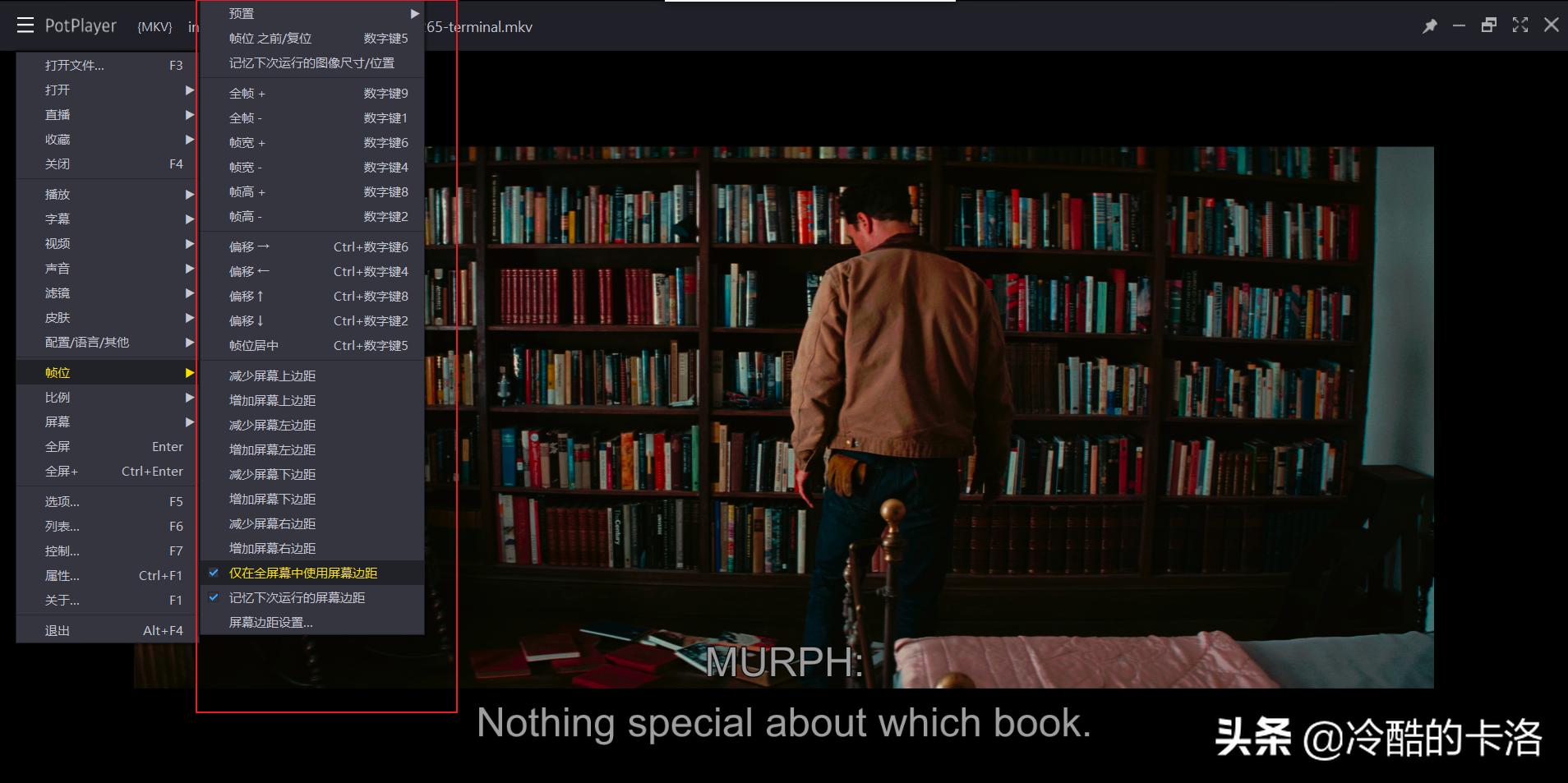Choose 帧宽 - menu item
The image size is (1568, 783).
click(312, 167)
